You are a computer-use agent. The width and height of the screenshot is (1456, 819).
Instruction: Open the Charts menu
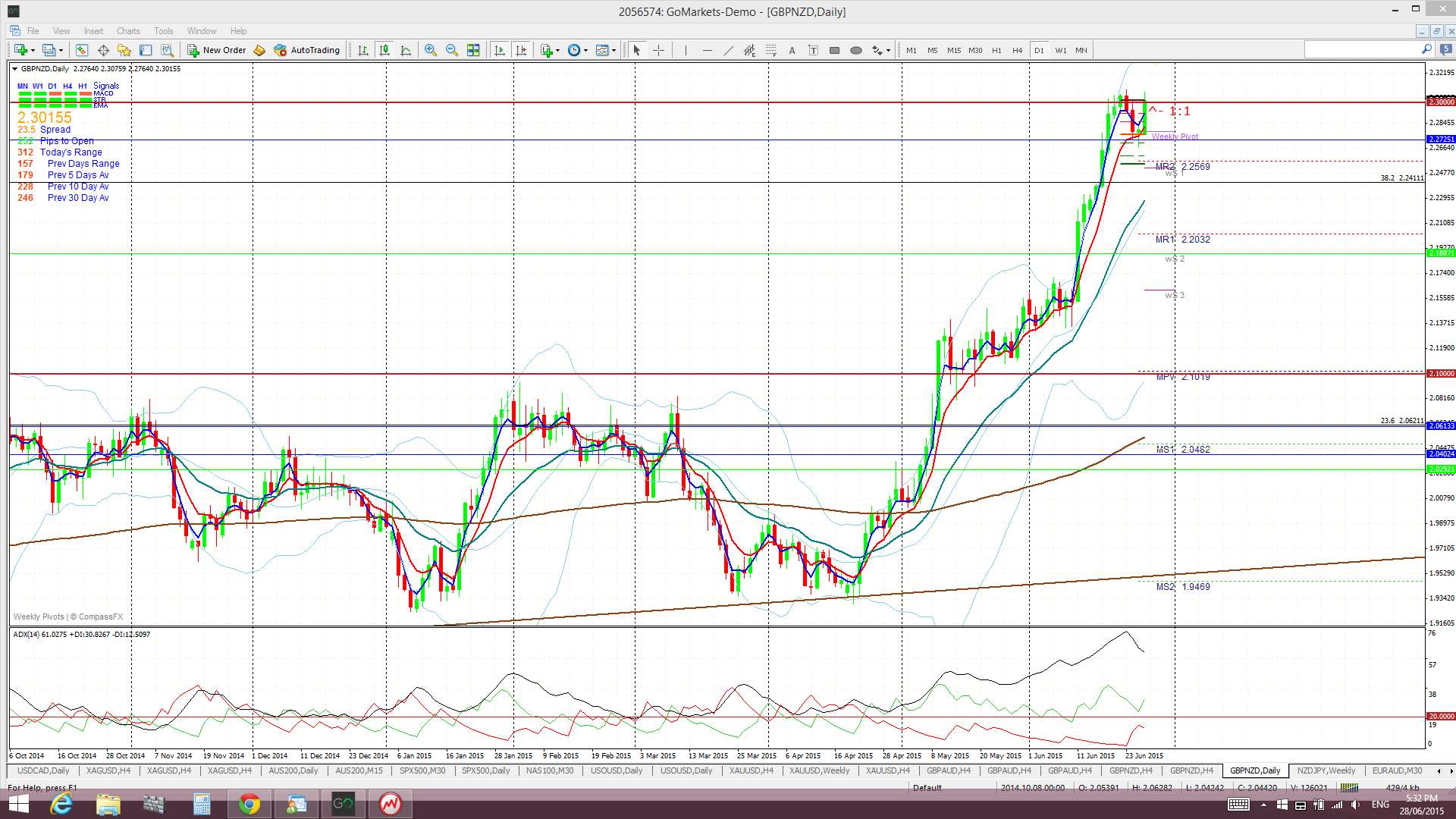coord(127,31)
